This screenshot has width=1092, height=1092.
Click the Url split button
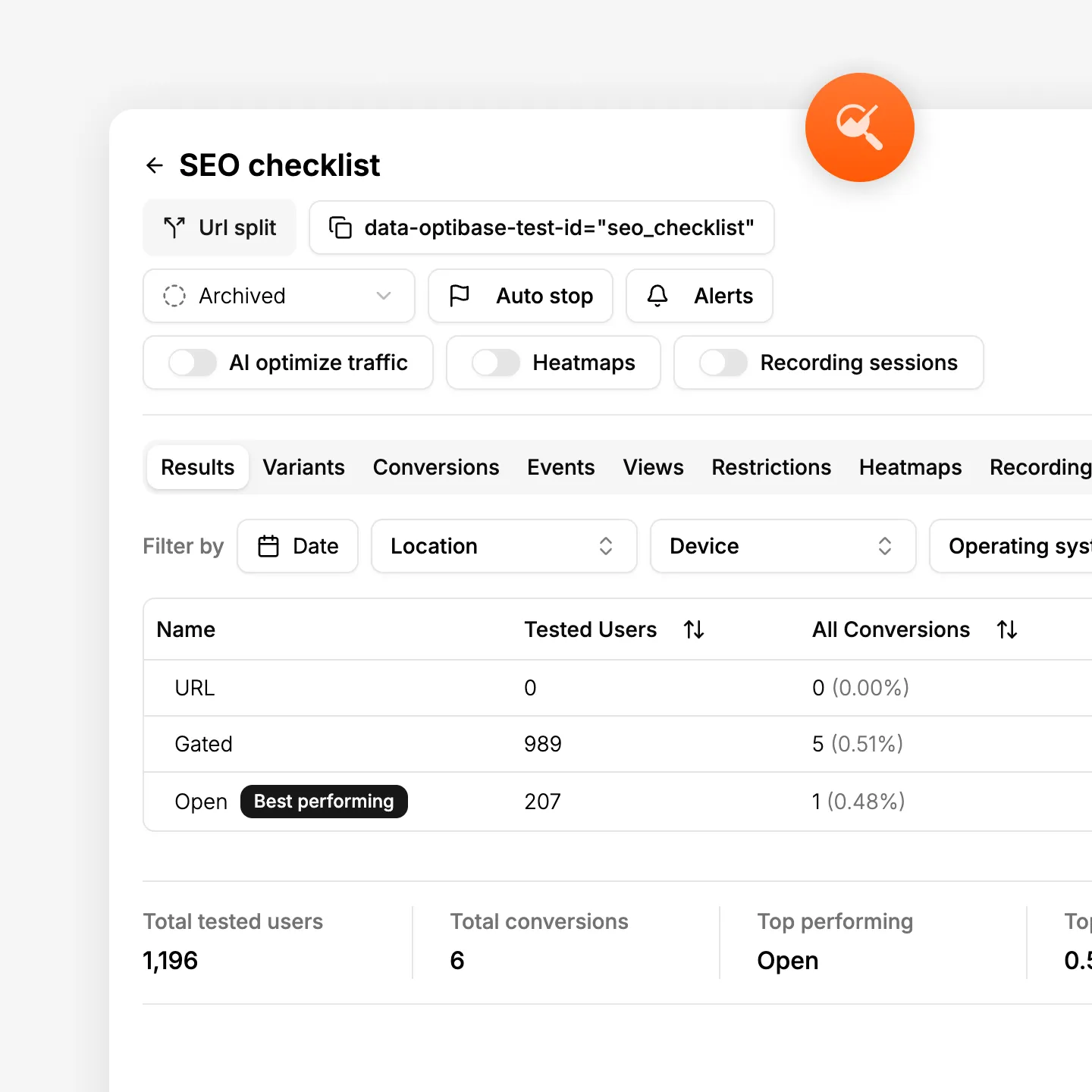point(220,227)
